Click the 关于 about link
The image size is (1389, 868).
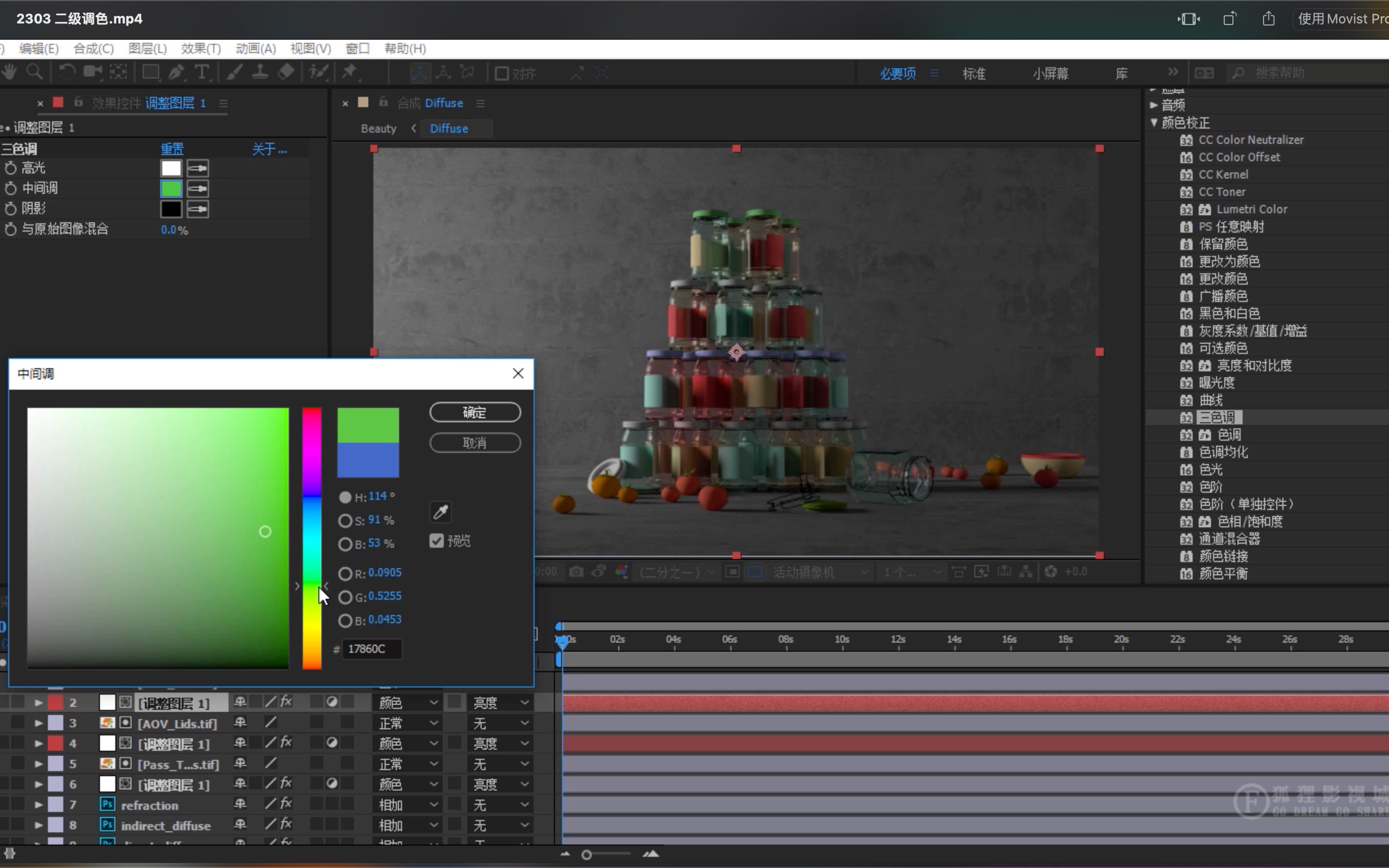tap(269, 149)
